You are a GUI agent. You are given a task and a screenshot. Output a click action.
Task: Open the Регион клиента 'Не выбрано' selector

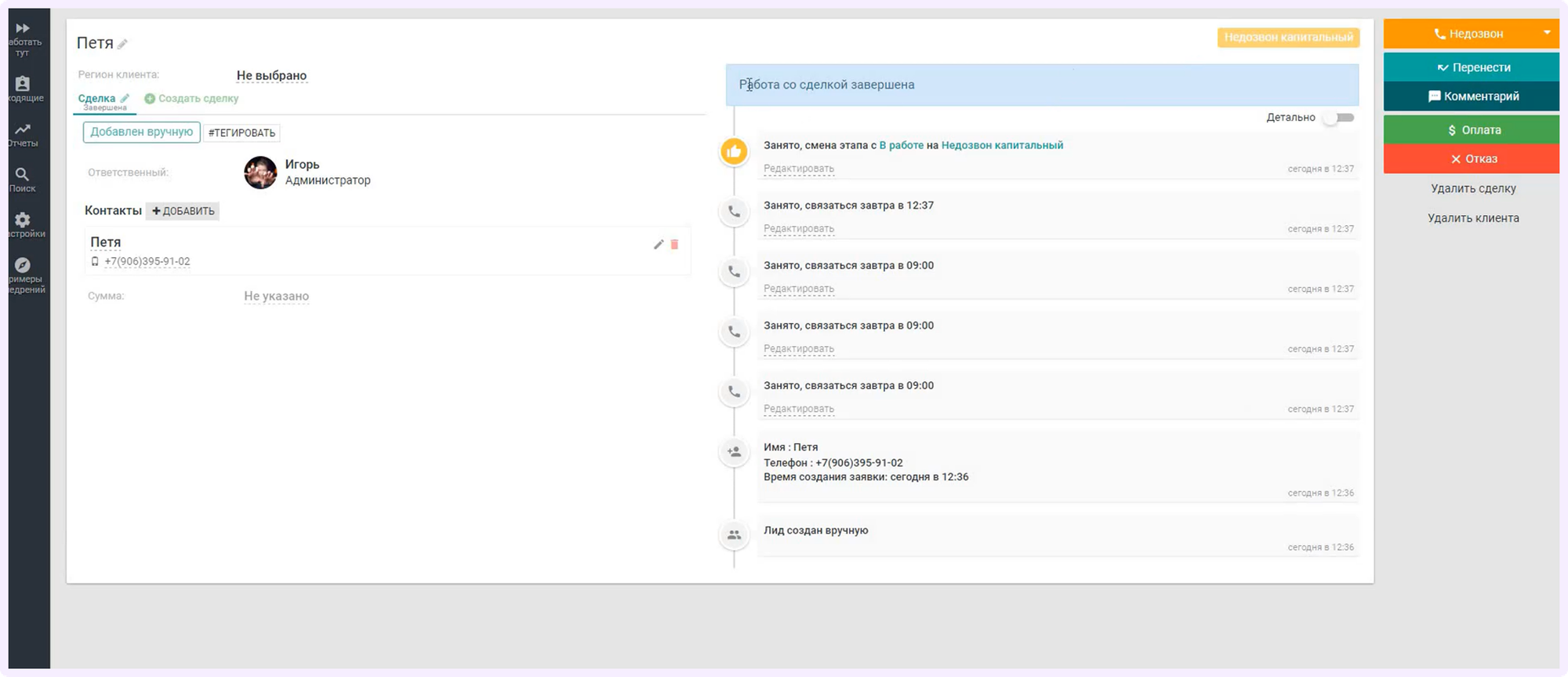click(272, 75)
